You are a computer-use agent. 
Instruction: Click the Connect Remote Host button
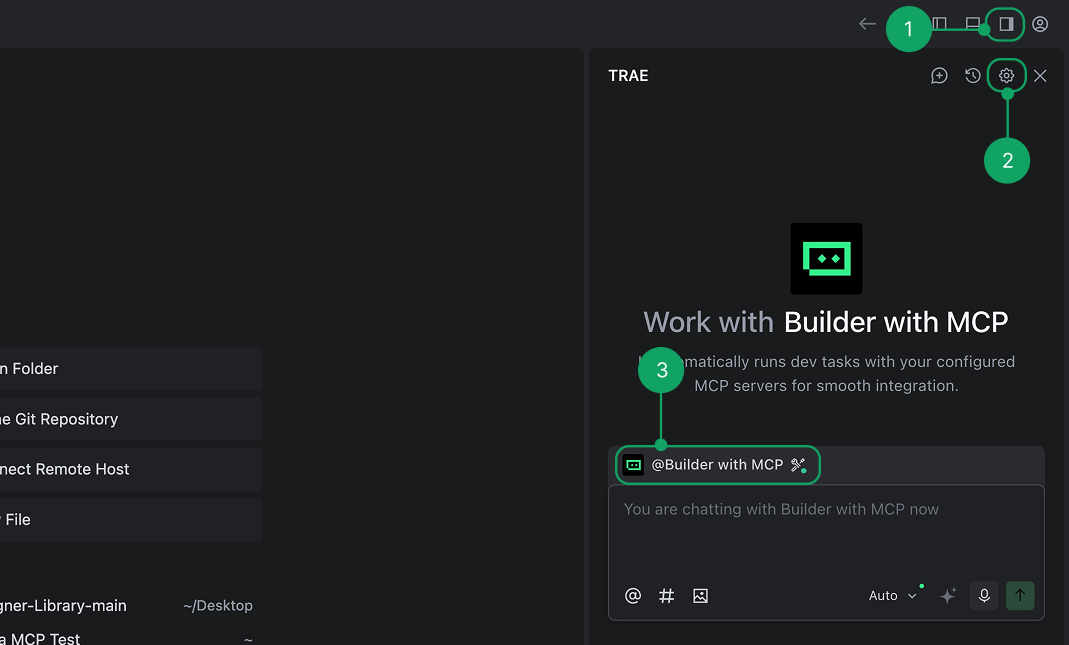tap(131, 469)
